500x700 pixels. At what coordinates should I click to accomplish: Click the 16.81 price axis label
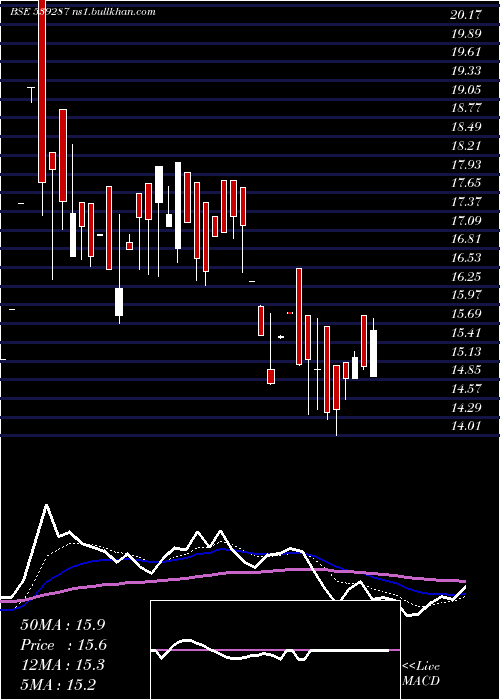tap(466, 239)
